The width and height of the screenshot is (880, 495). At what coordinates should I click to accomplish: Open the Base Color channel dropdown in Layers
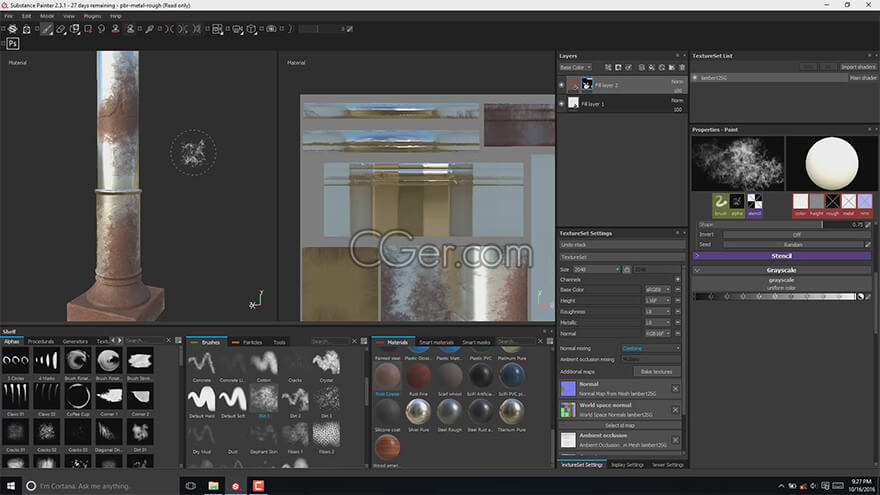click(575, 67)
